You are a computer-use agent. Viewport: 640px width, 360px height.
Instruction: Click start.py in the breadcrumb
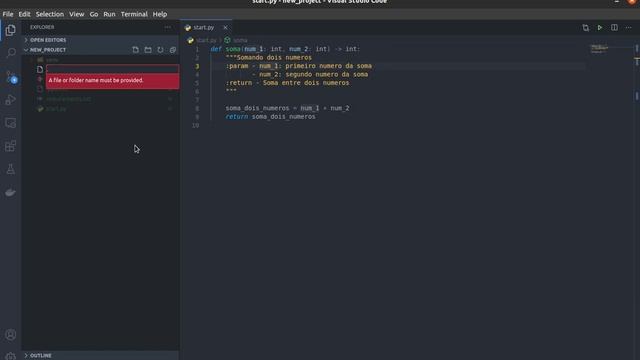(x=206, y=40)
